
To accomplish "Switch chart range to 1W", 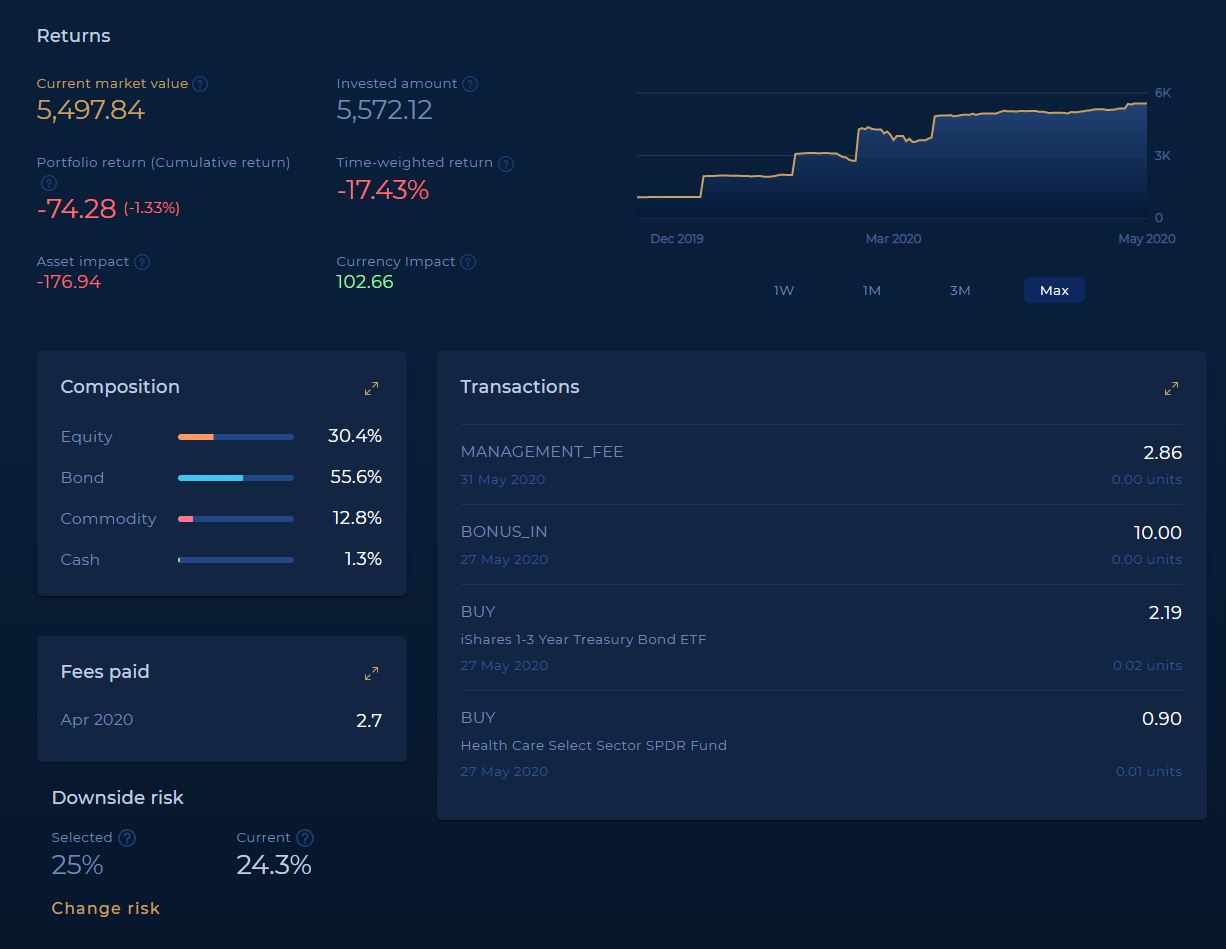I will pos(784,290).
